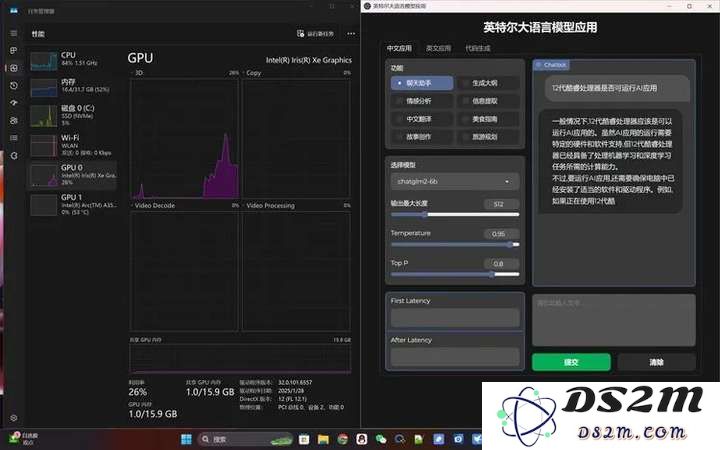Open chatglm2-6b model dropdown
Image resolution: width=720 pixels, height=450 pixels.
tap(455, 181)
